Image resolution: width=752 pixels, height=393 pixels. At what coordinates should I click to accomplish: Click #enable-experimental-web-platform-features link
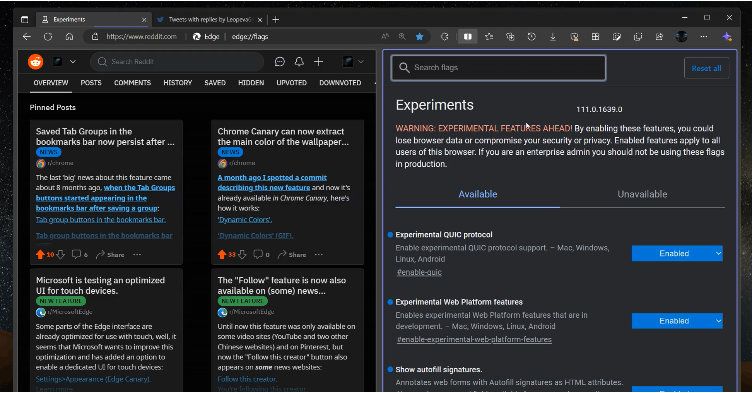474,339
